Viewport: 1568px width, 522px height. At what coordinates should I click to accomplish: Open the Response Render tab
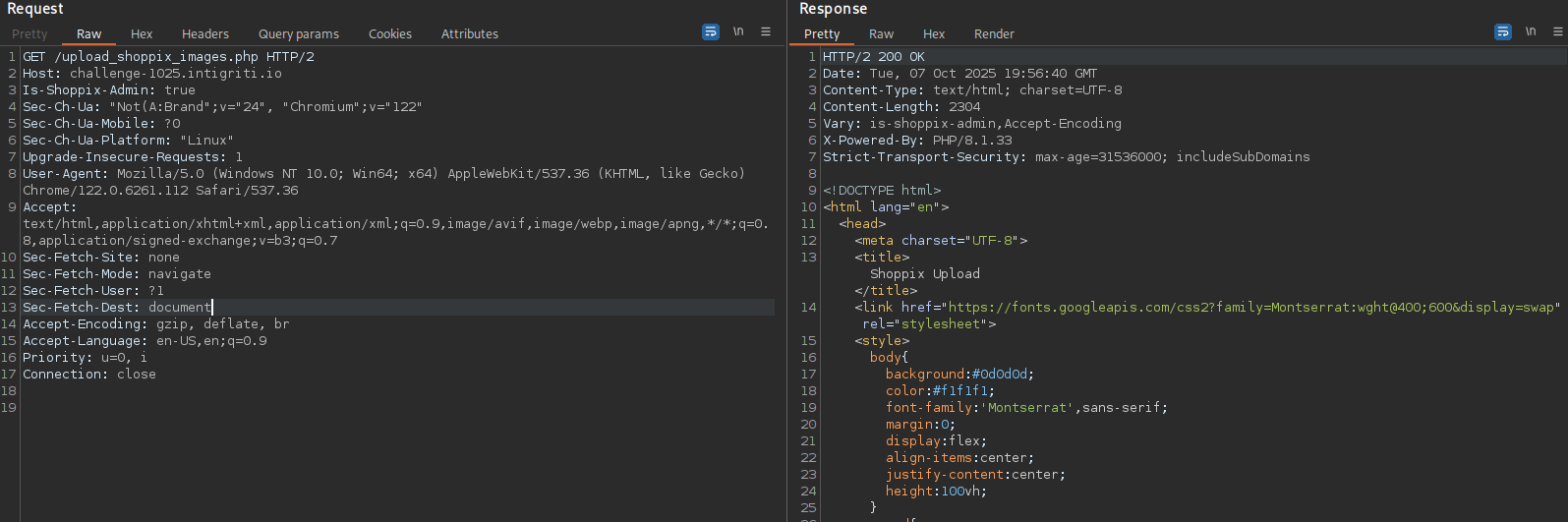[x=994, y=34]
